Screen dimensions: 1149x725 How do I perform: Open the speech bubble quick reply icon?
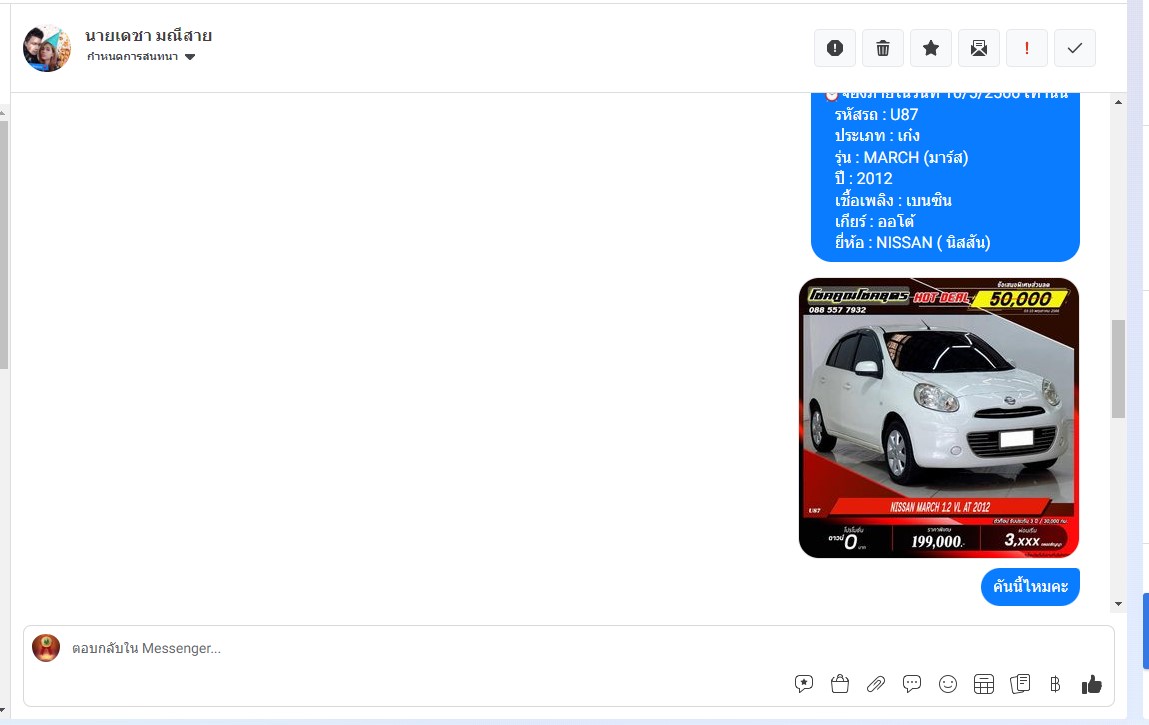coord(912,684)
